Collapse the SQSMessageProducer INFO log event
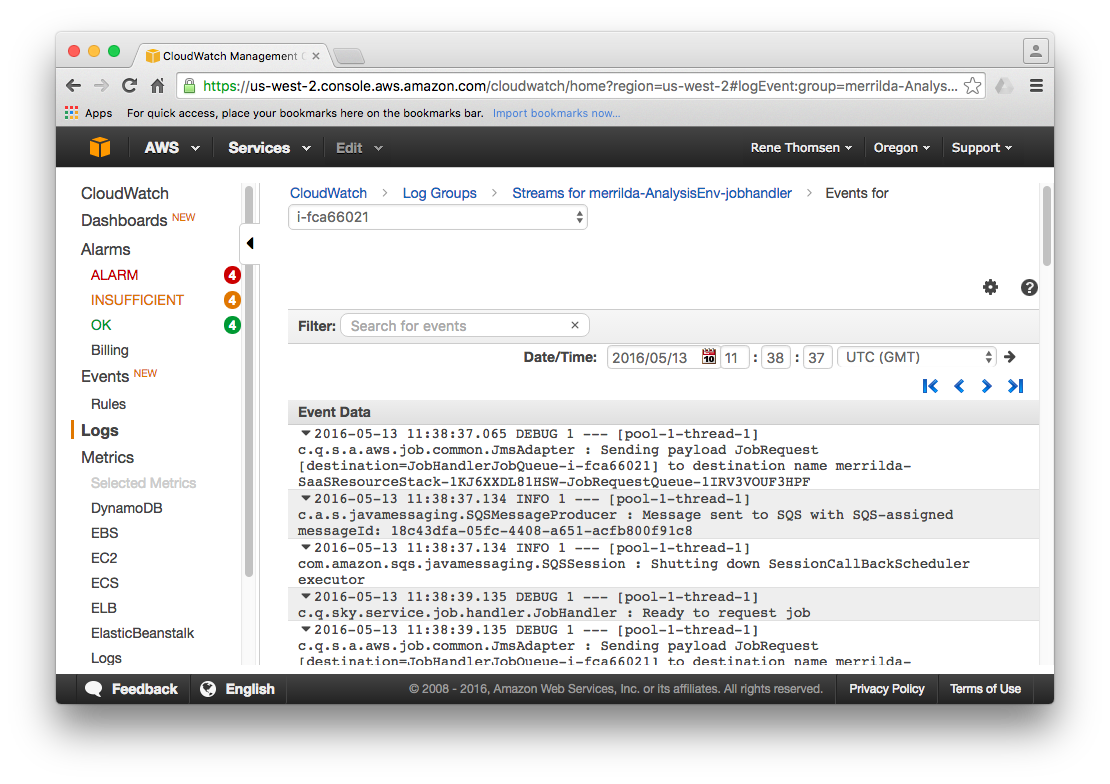The image size is (1110, 784). click(x=306, y=498)
